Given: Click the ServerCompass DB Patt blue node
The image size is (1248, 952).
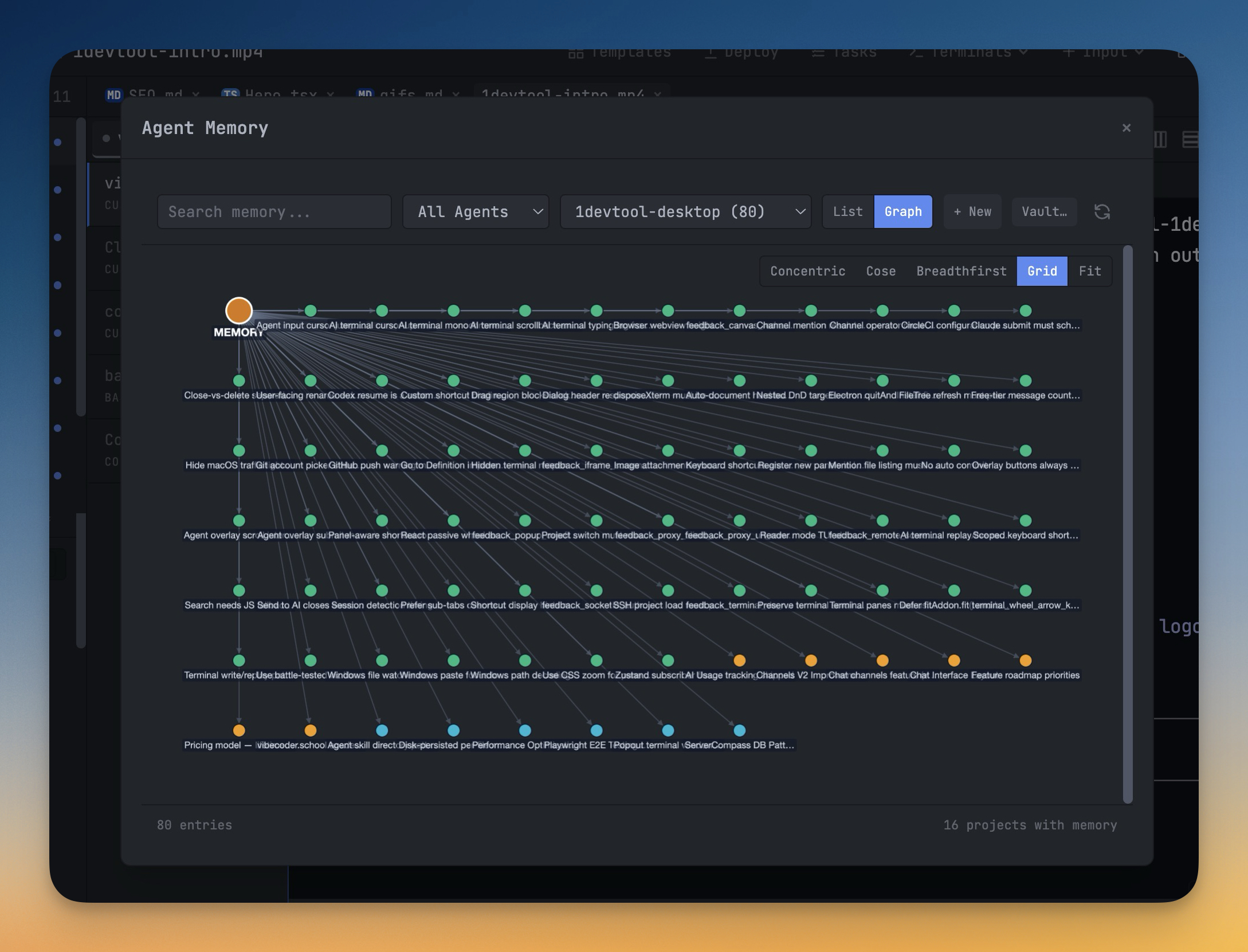Looking at the screenshot, I should click(x=739, y=730).
